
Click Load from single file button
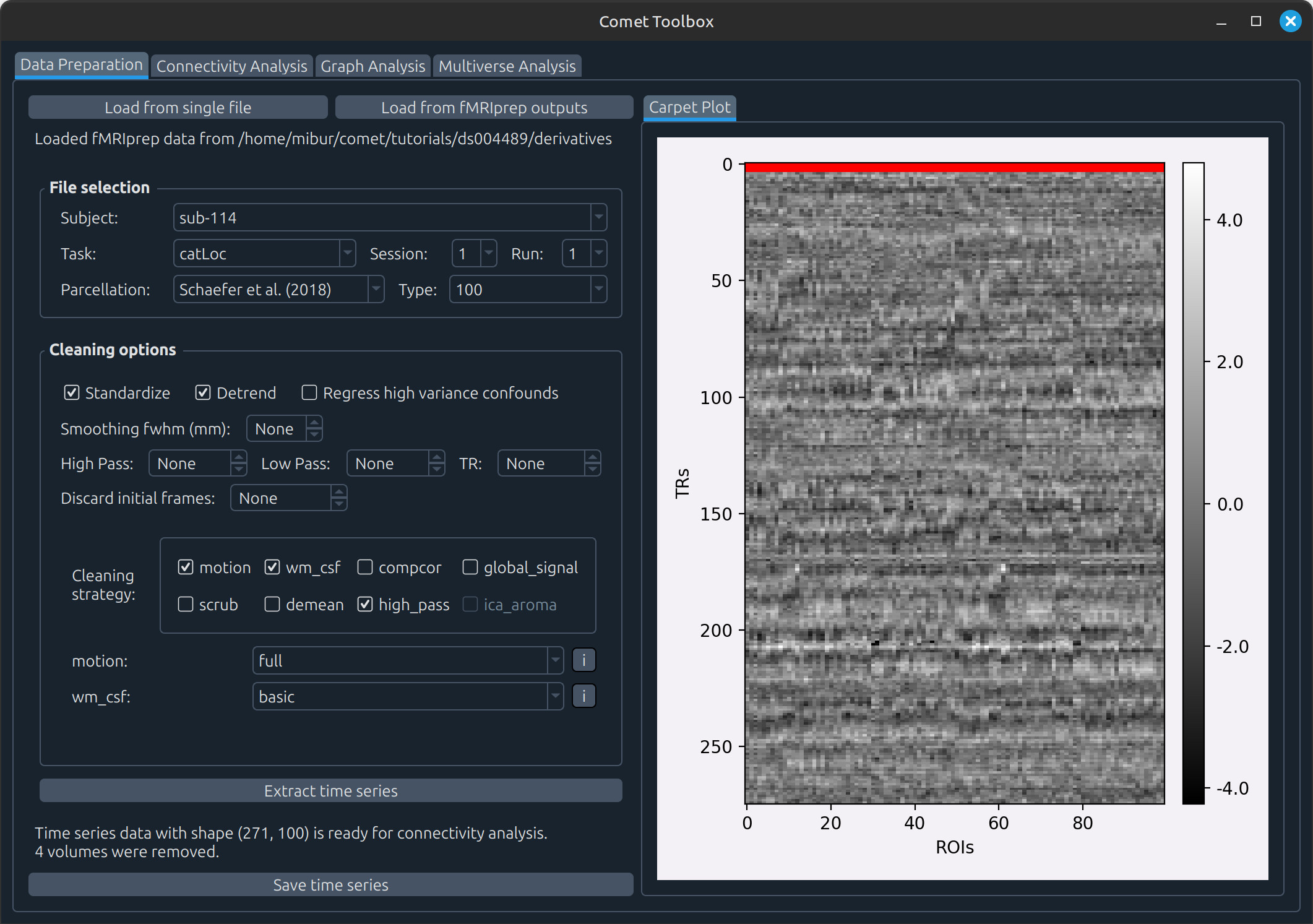pos(178,108)
